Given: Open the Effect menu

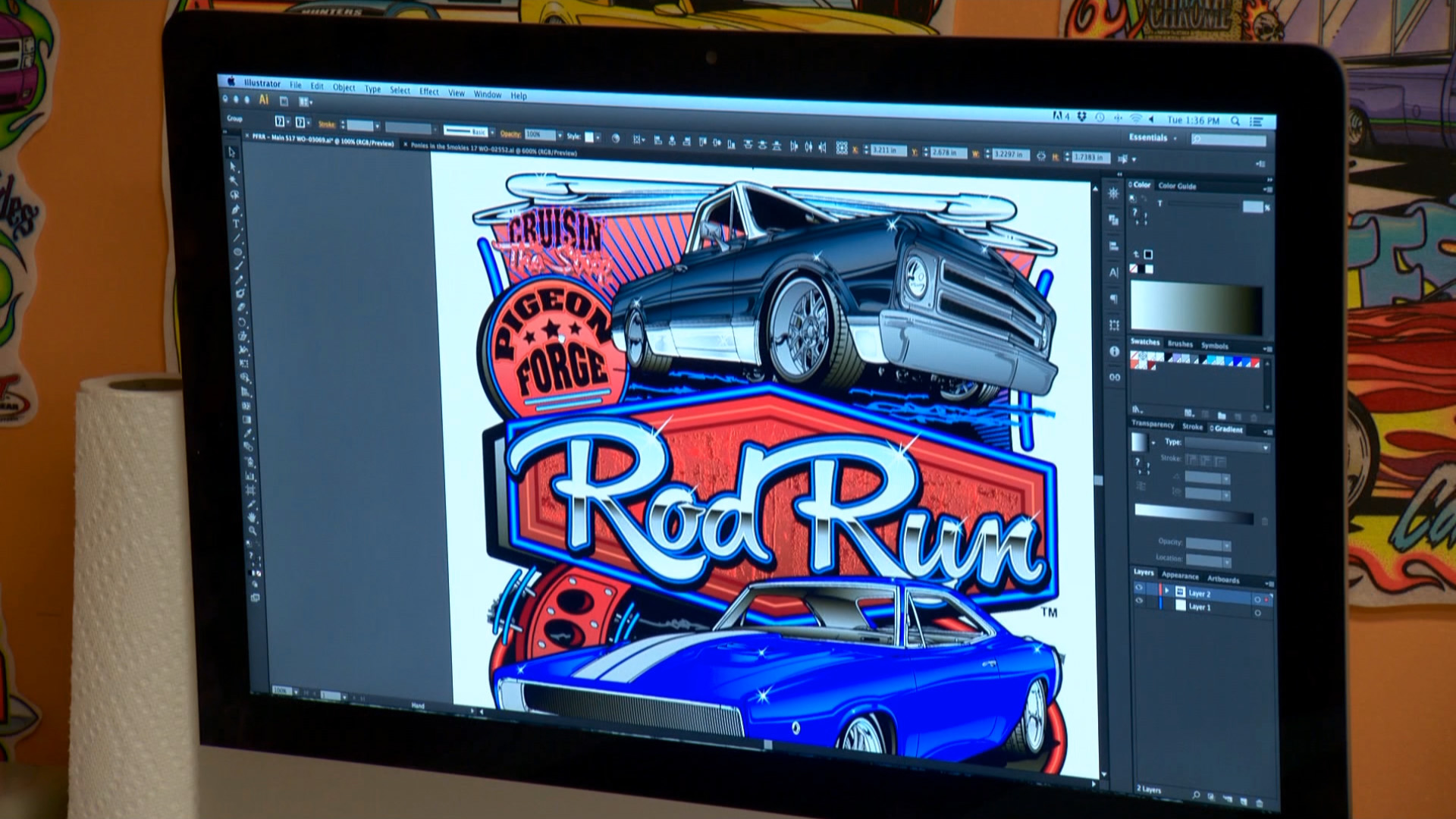Looking at the screenshot, I should 429,91.
